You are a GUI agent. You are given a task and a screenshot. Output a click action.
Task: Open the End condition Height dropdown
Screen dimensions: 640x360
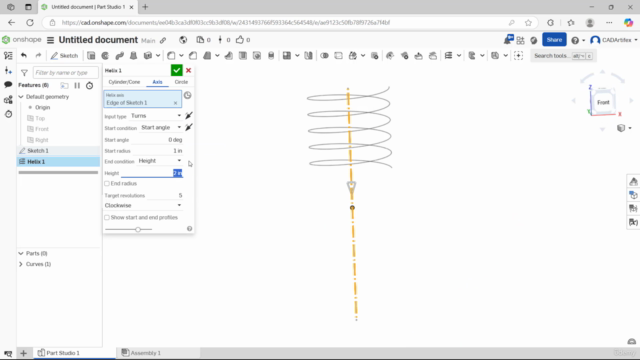(x=160, y=161)
